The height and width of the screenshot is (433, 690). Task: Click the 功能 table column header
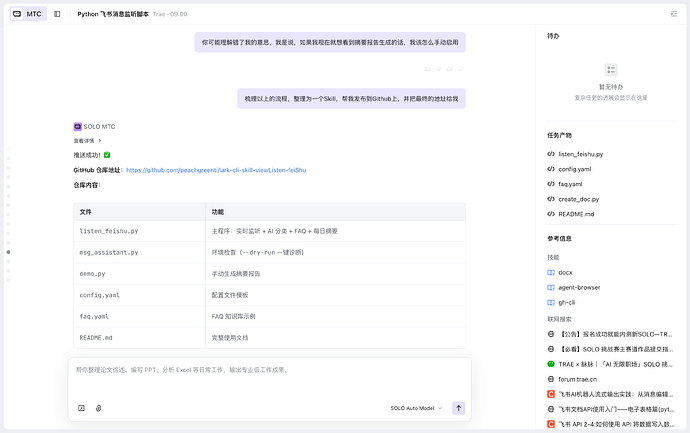click(x=335, y=212)
